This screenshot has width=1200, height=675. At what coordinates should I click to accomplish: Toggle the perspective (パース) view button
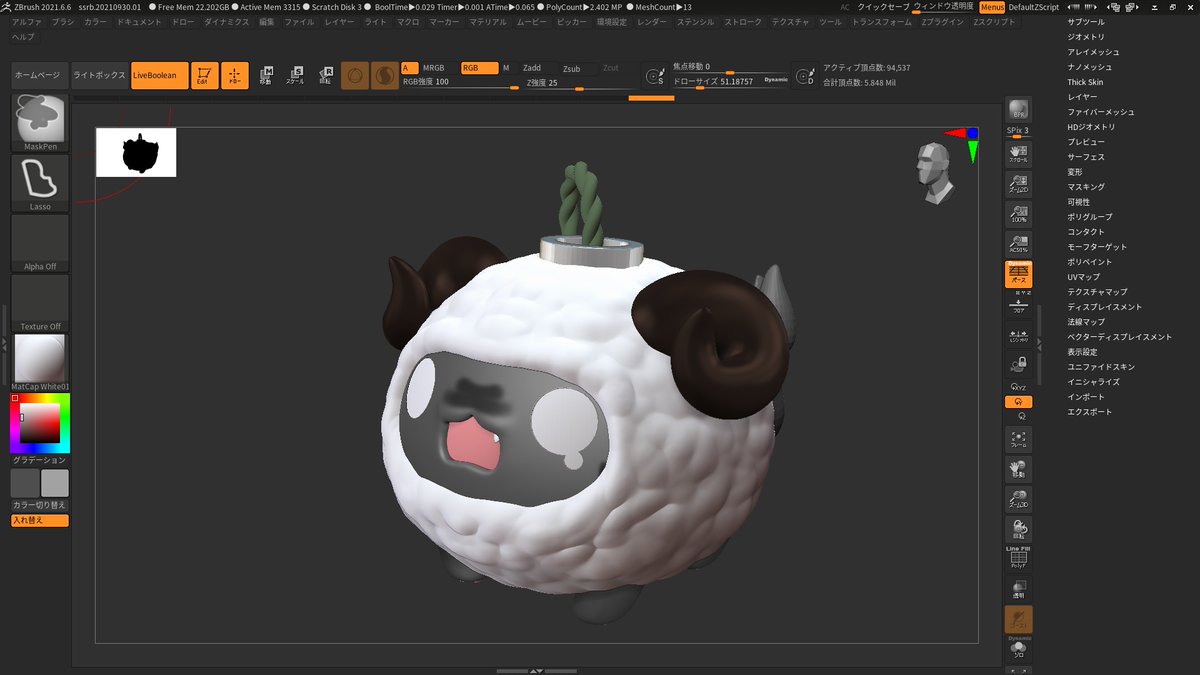[x=1018, y=274]
